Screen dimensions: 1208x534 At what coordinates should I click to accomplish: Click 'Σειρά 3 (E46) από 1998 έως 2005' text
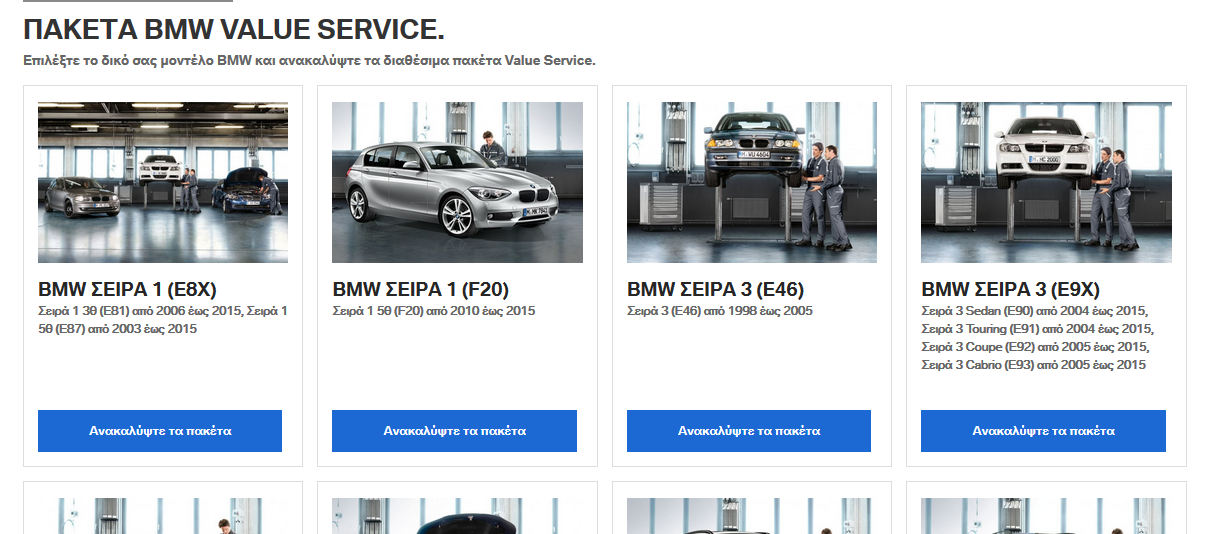point(720,311)
